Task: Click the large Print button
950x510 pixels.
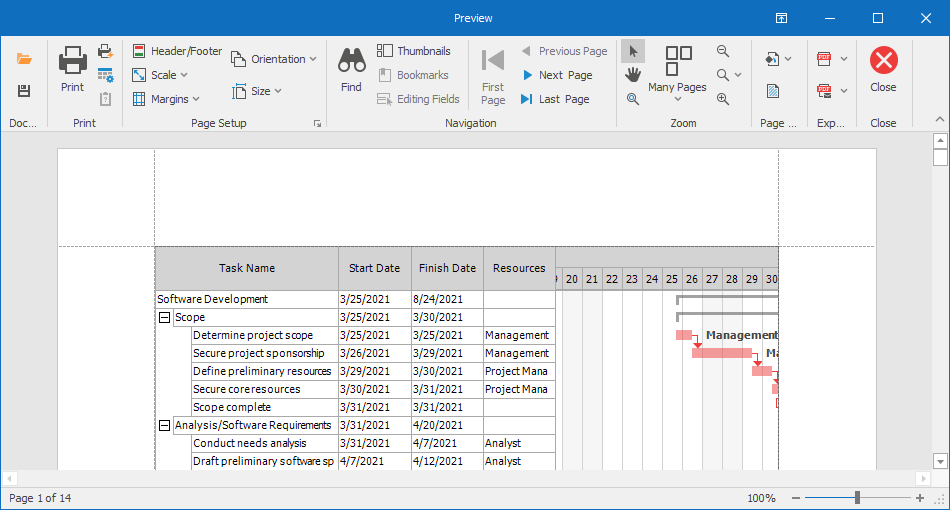Action: (x=73, y=70)
